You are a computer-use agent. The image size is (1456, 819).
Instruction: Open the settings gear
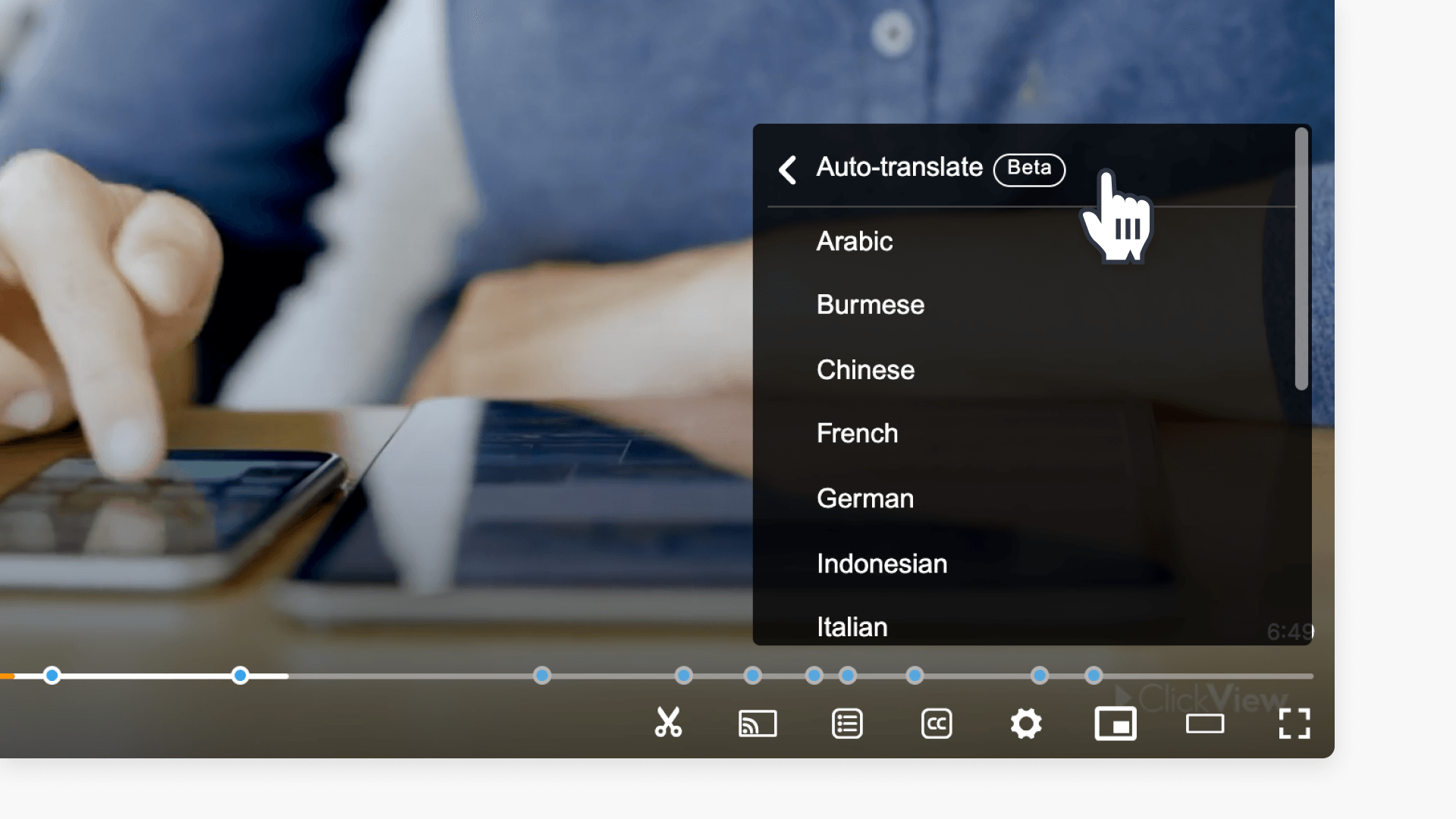point(1026,723)
